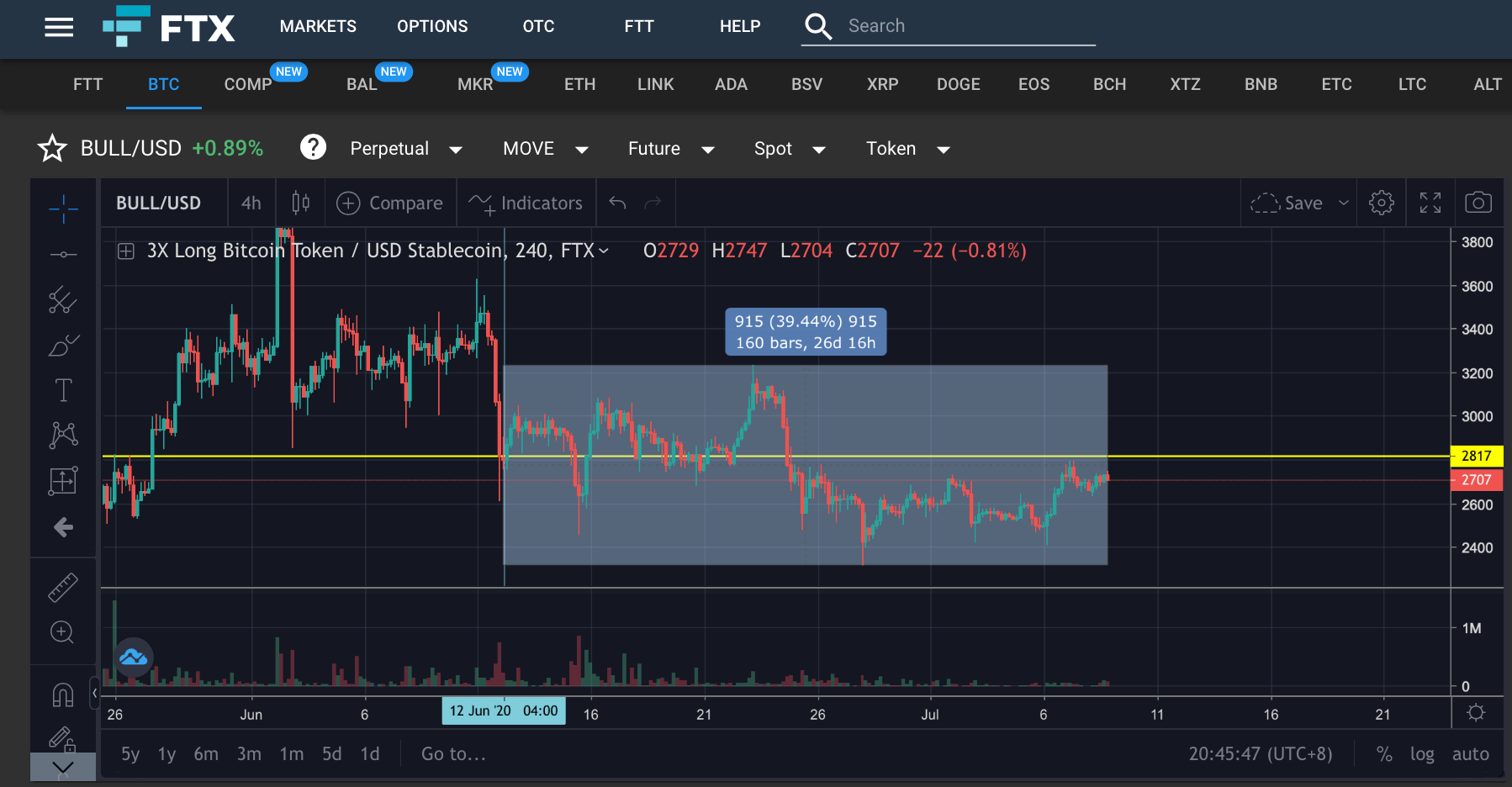
Task: Select the ruler measure tool
Action: click(63, 587)
